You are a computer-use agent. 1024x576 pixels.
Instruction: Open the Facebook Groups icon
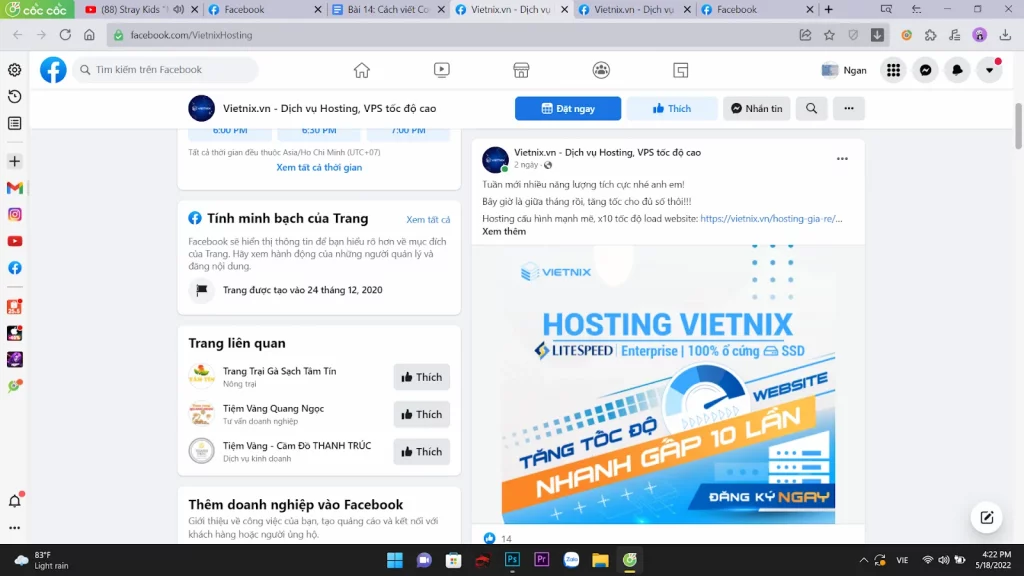(601, 70)
